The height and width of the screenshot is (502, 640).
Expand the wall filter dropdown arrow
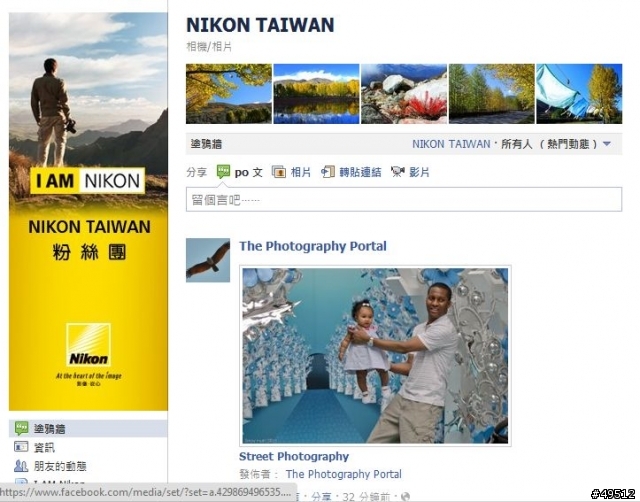[x=607, y=144]
